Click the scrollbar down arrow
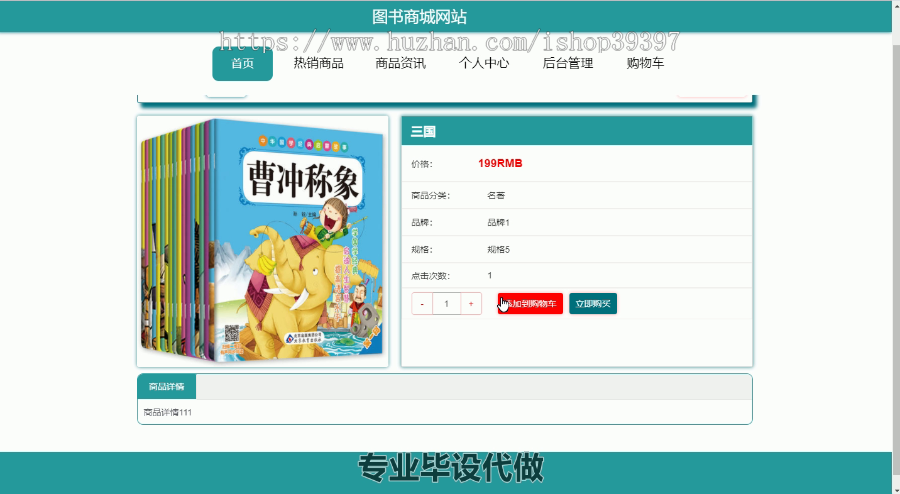This screenshot has width=900, height=494. click(x=895, y=490)
